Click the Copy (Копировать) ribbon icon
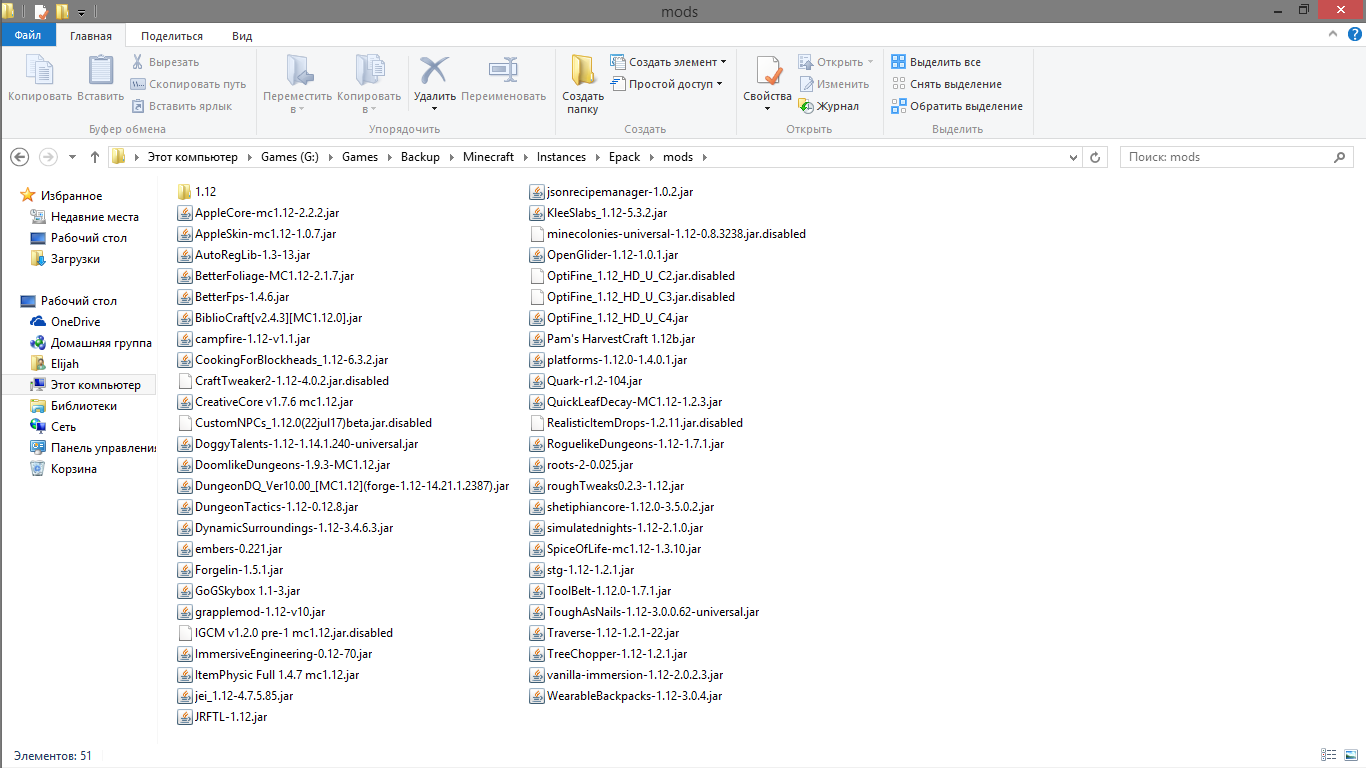The image size is (1366, 768). pos(40,70)
